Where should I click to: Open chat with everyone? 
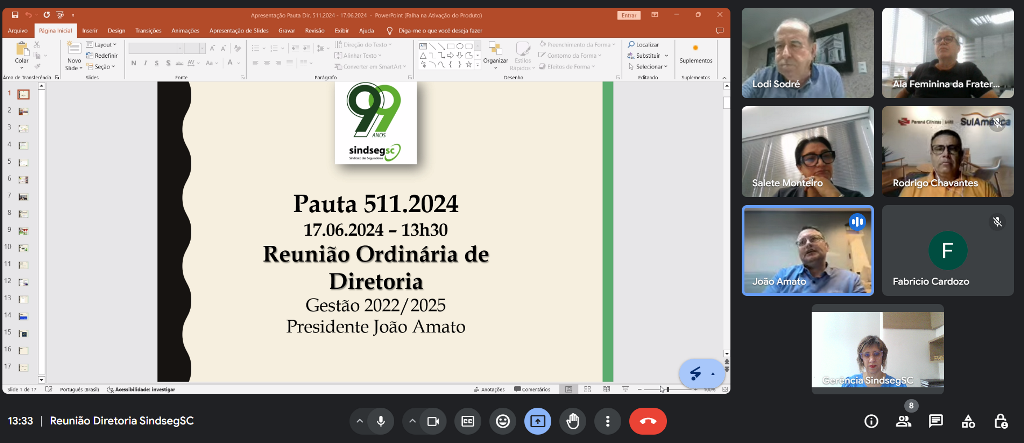pos(935,421)
